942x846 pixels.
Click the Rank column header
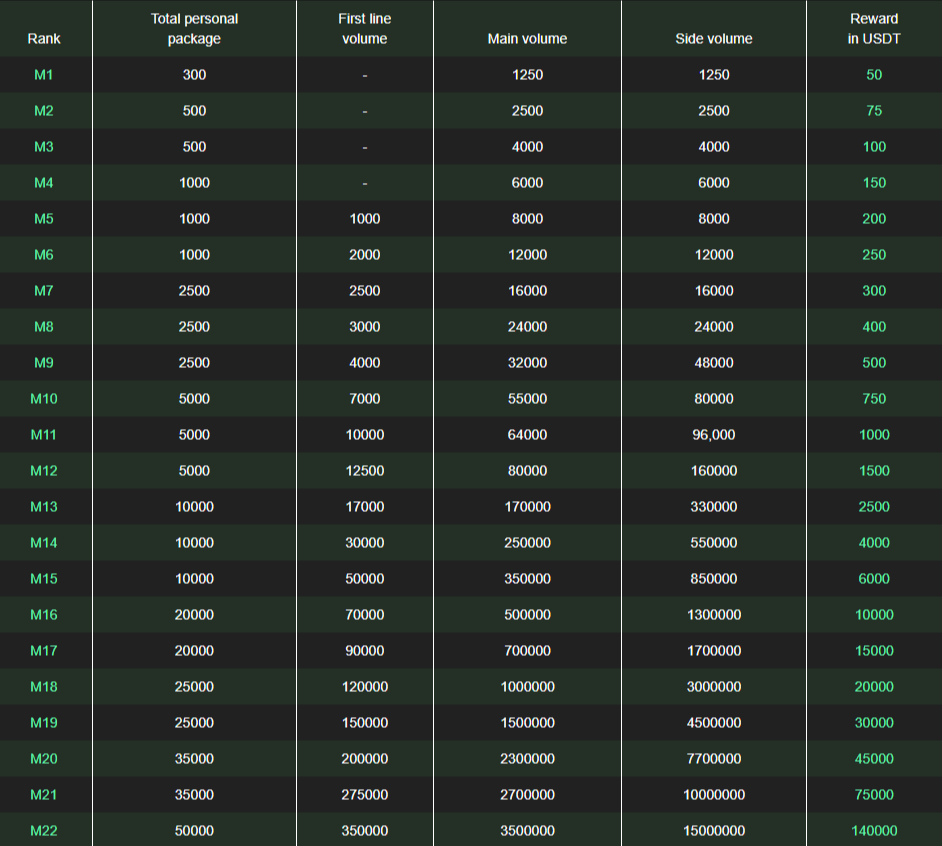[44, 39]
